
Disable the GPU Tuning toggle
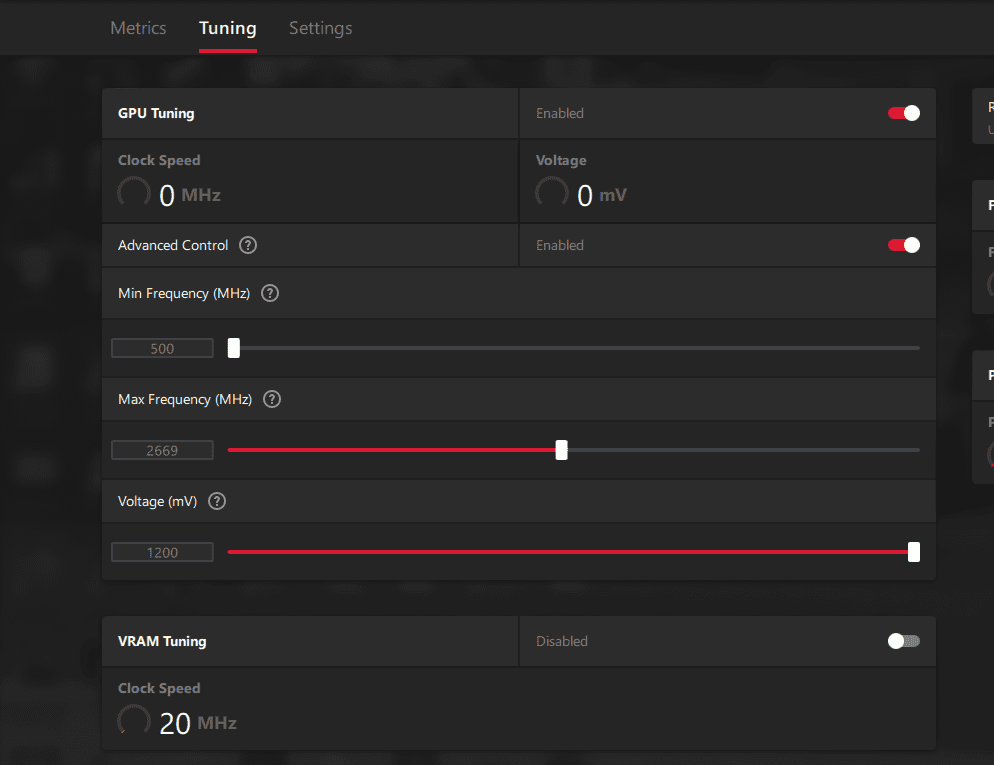tap(904, 113)
